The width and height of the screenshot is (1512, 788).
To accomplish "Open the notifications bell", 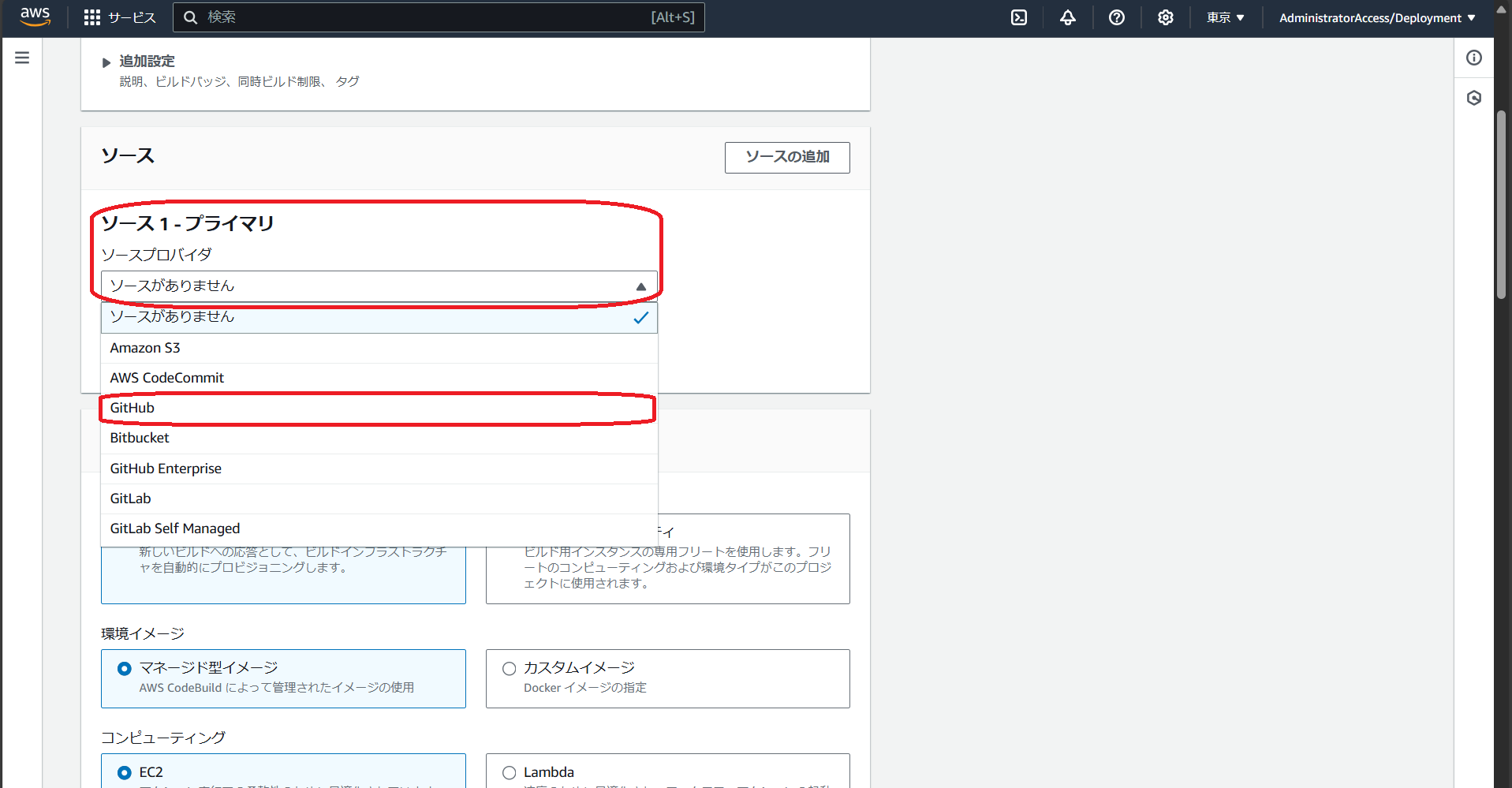I will pos(1068,17).
